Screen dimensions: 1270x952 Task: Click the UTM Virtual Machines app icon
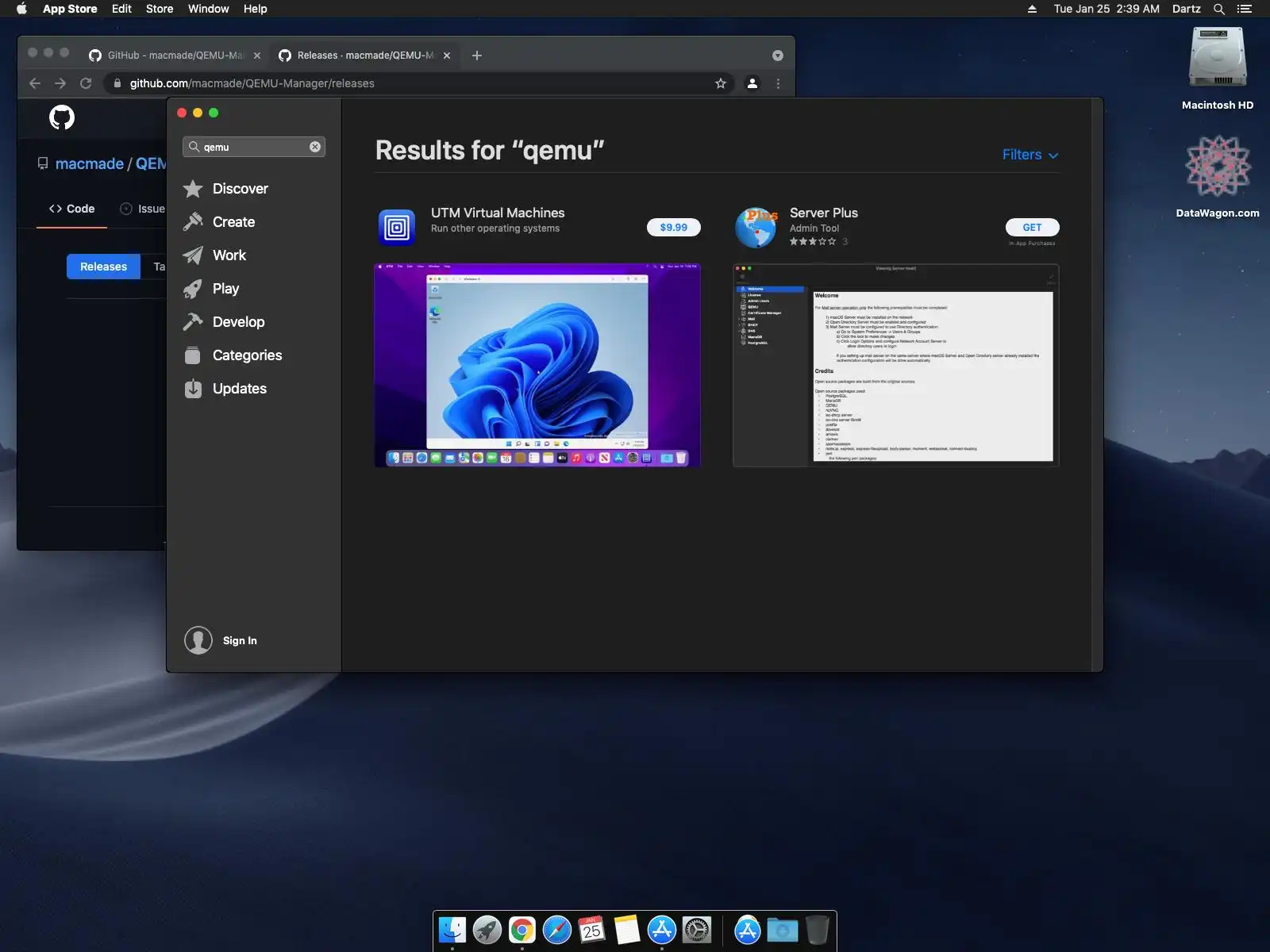coord(397,228)
